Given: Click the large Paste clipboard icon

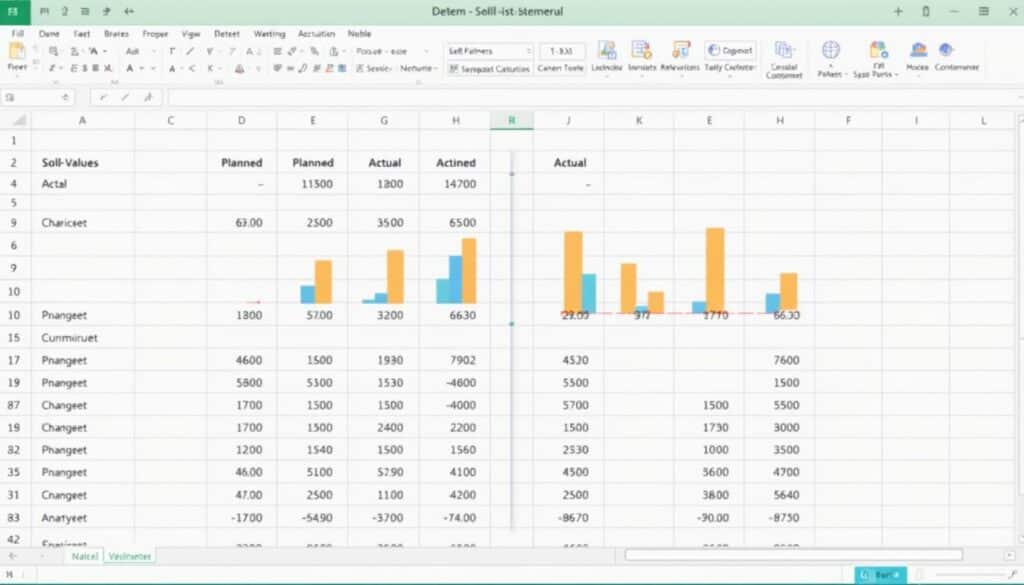Looking at the screenshot, I should [x=17, y=52].
